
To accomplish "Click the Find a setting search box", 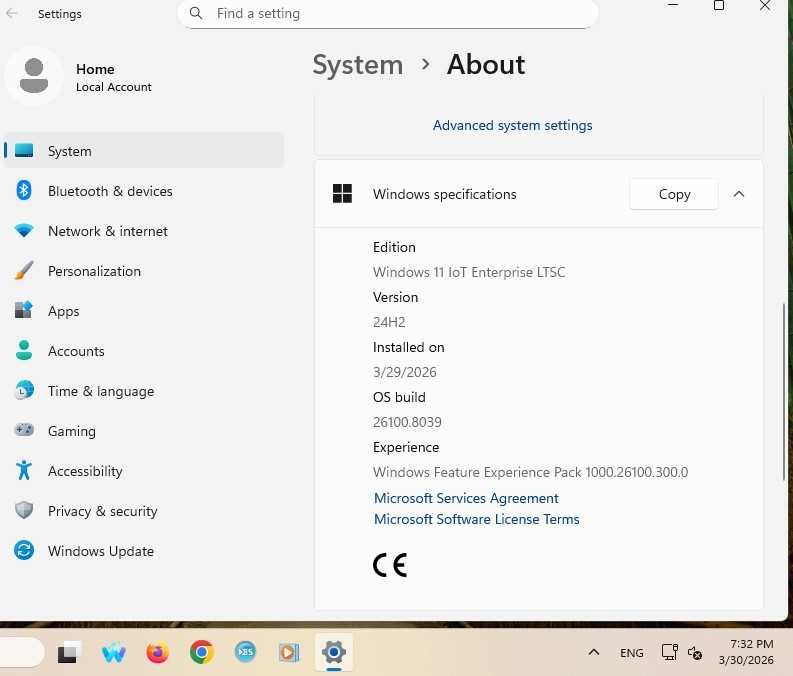I will [388, 14].
